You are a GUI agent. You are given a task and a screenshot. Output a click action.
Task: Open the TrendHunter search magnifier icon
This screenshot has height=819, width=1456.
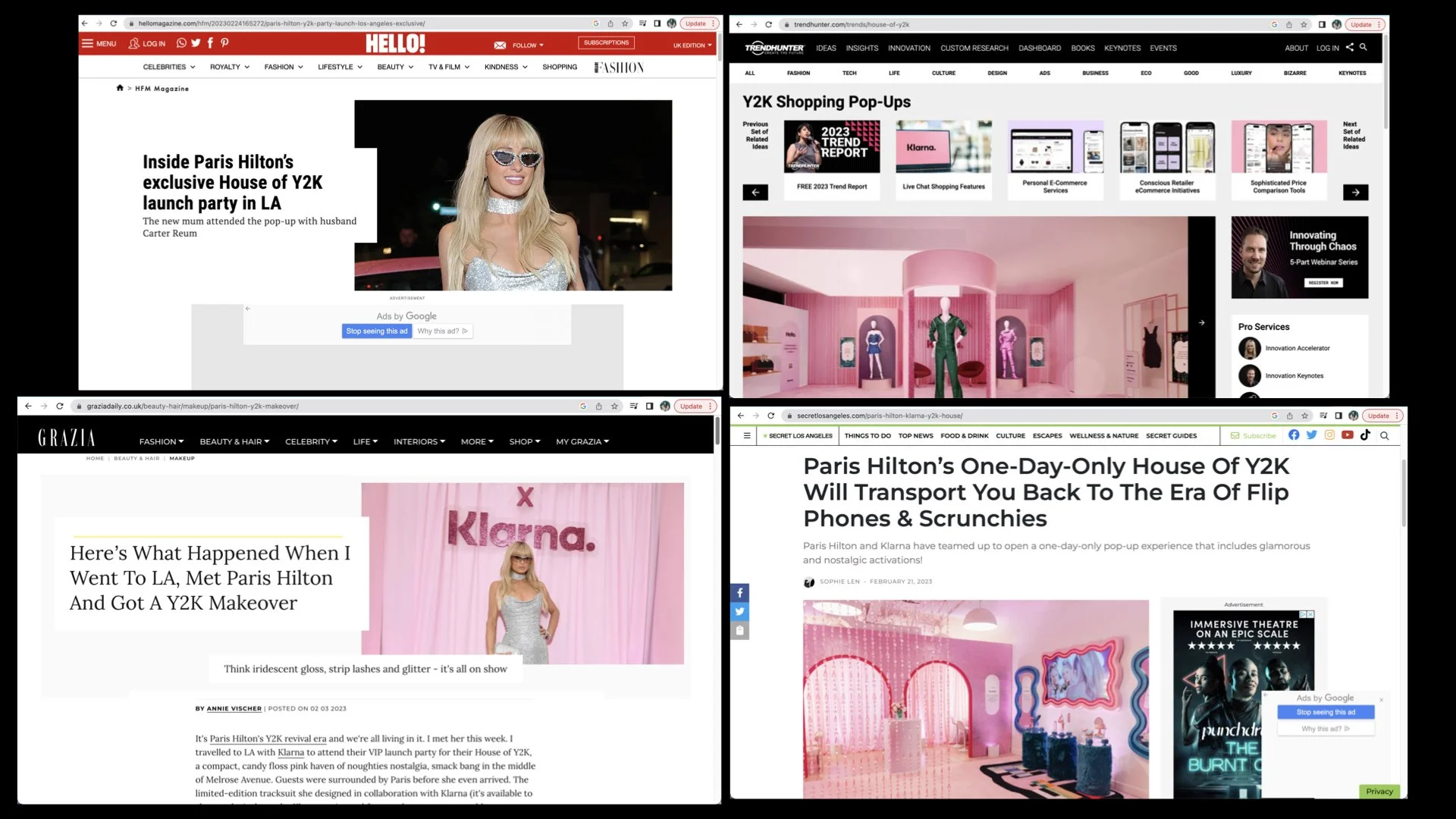point(1363,47)
